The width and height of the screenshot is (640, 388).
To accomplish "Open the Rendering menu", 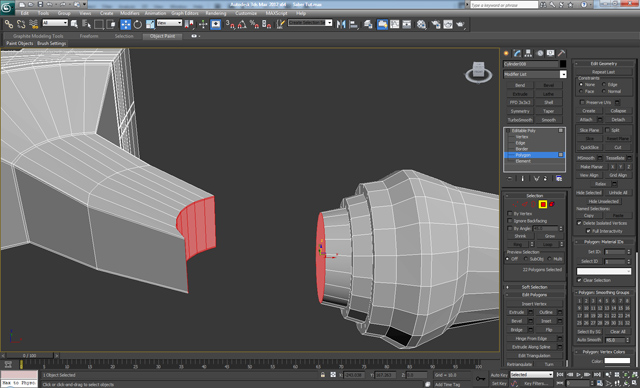I will pos(216,13).
